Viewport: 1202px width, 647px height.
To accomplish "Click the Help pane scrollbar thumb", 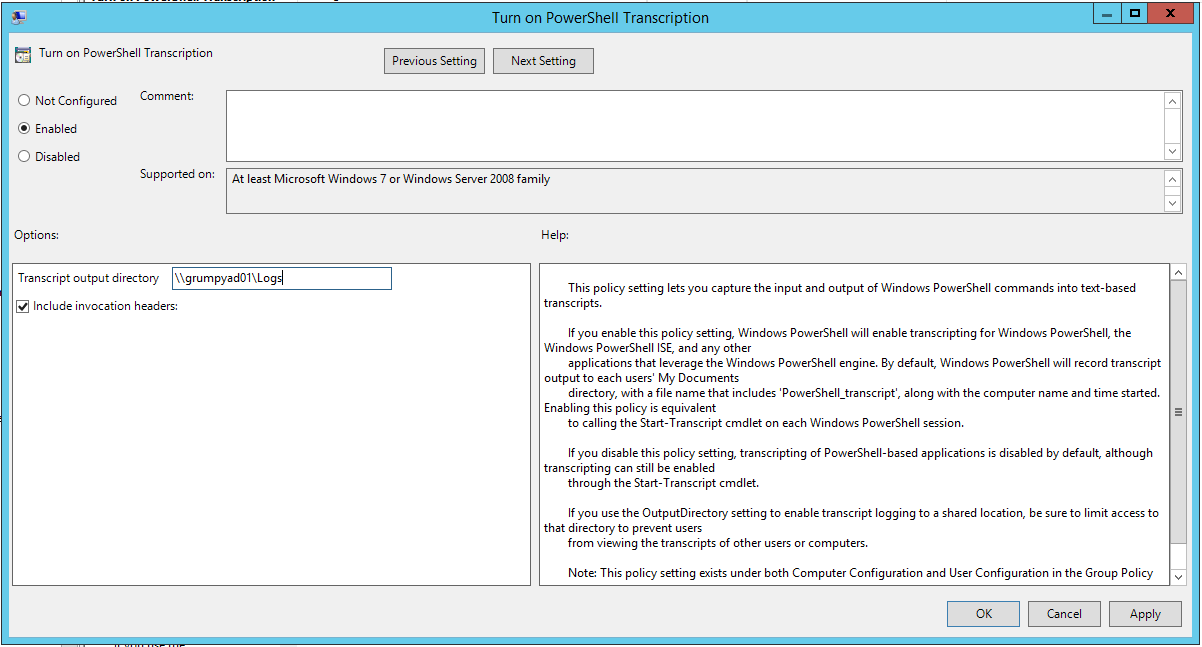I will coord(1178,412).
